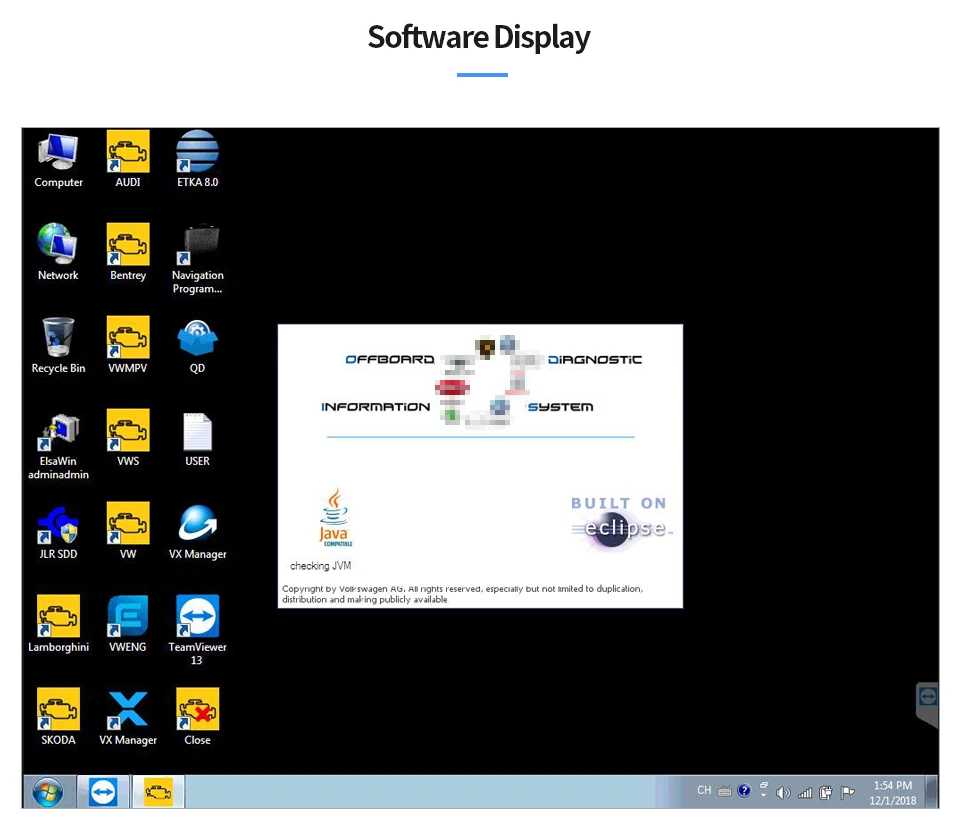Image resolution: width=960 pixels, height=821 pixels.
Task: Click the Java logo on splash screen
Action: 335,517
